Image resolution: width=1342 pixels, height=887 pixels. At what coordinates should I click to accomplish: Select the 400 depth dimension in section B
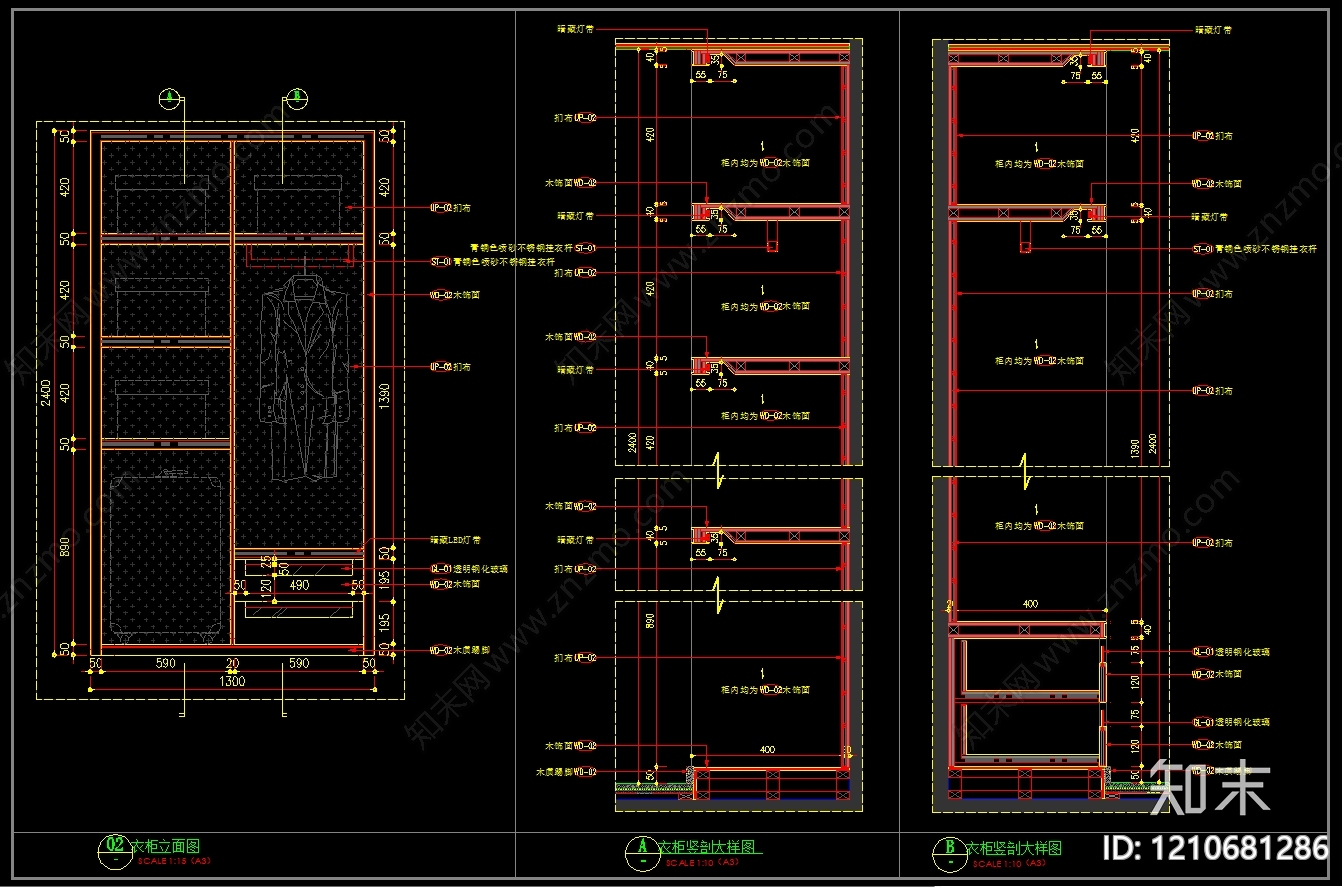[1031, 604]
